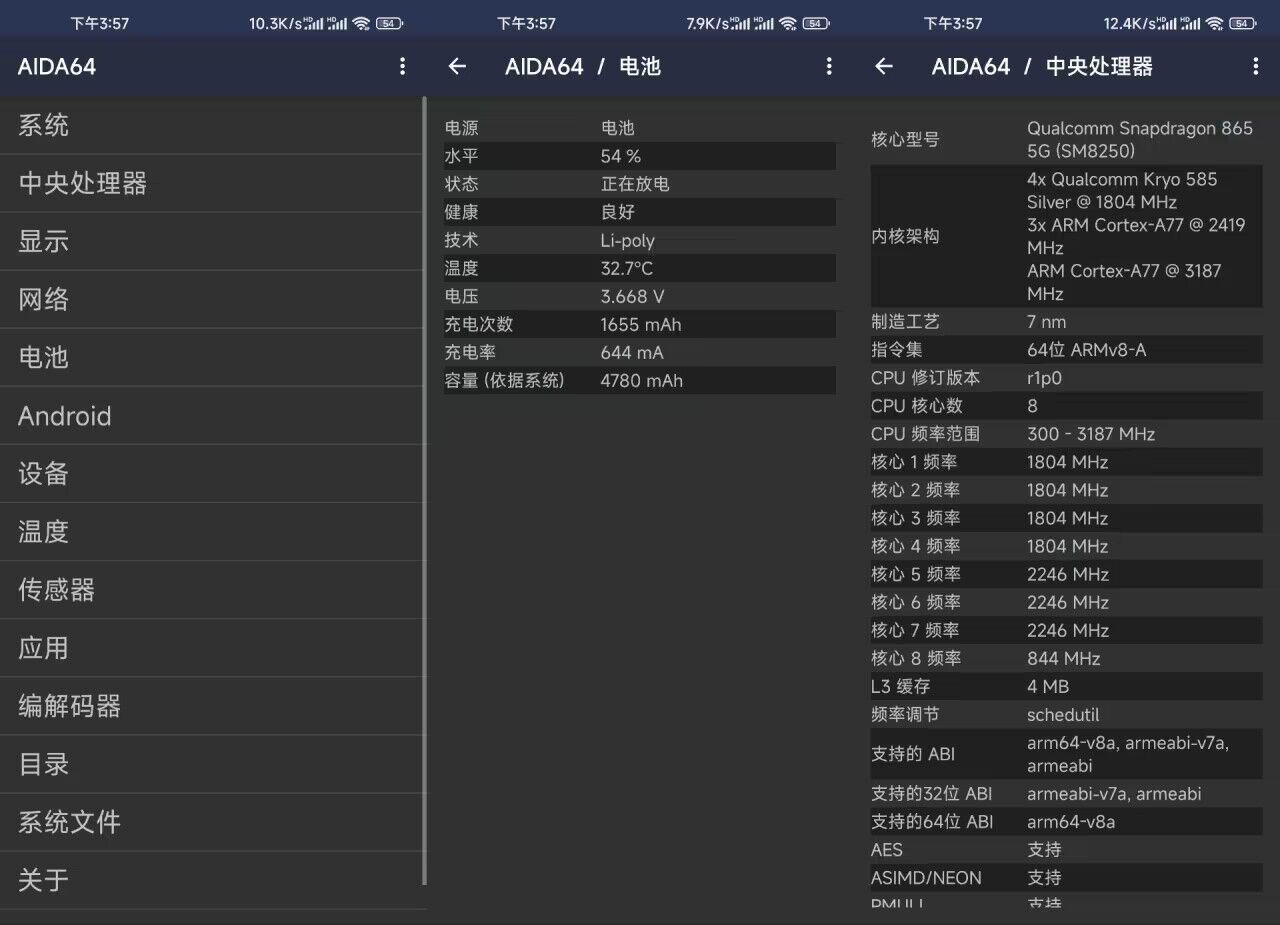Click the AIDA64 title in the main screen header
Viewport: 1280px width, 925px height.
point(57,67)
